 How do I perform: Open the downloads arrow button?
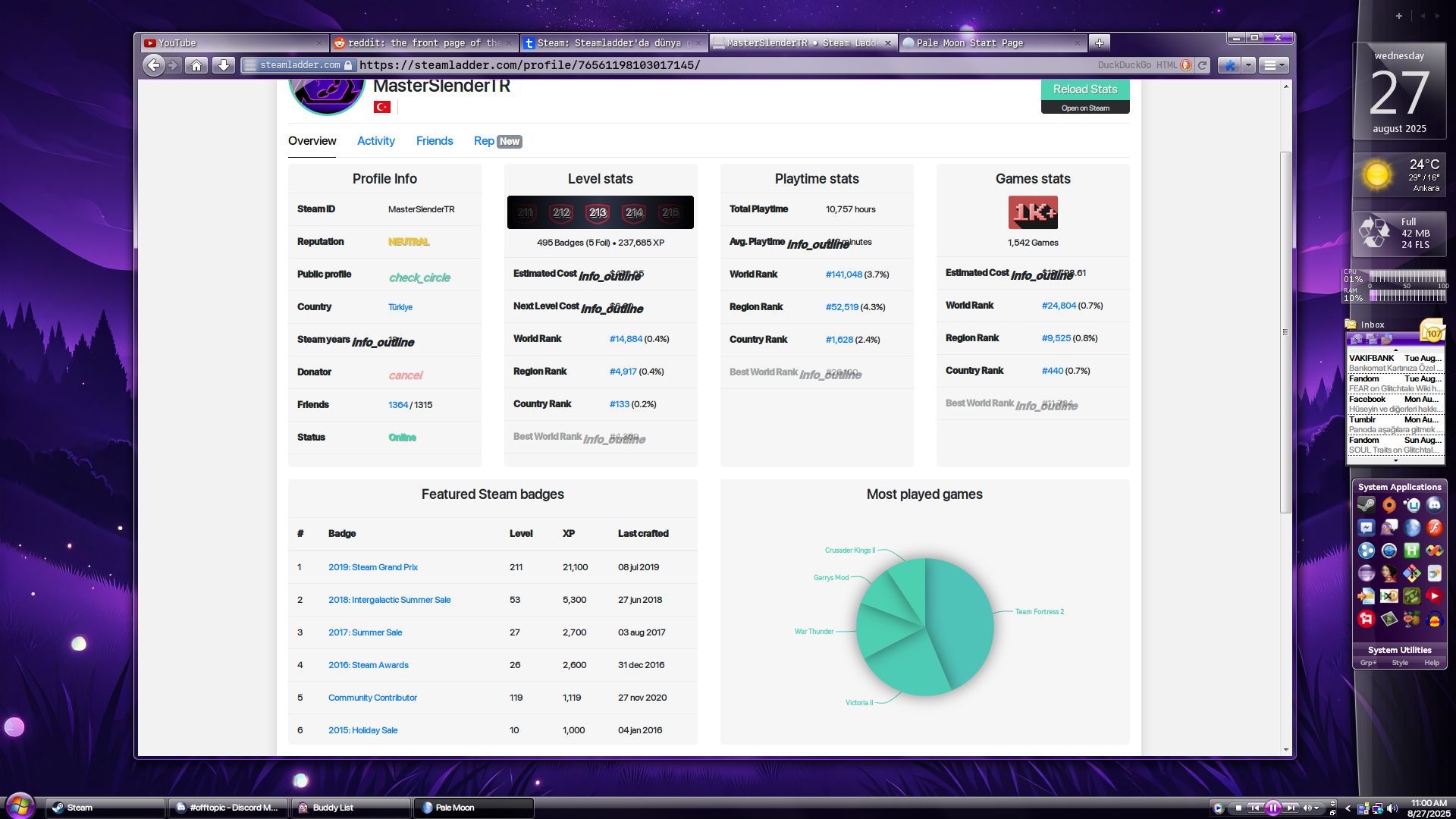pyautogui.click(x=223, y=65)
